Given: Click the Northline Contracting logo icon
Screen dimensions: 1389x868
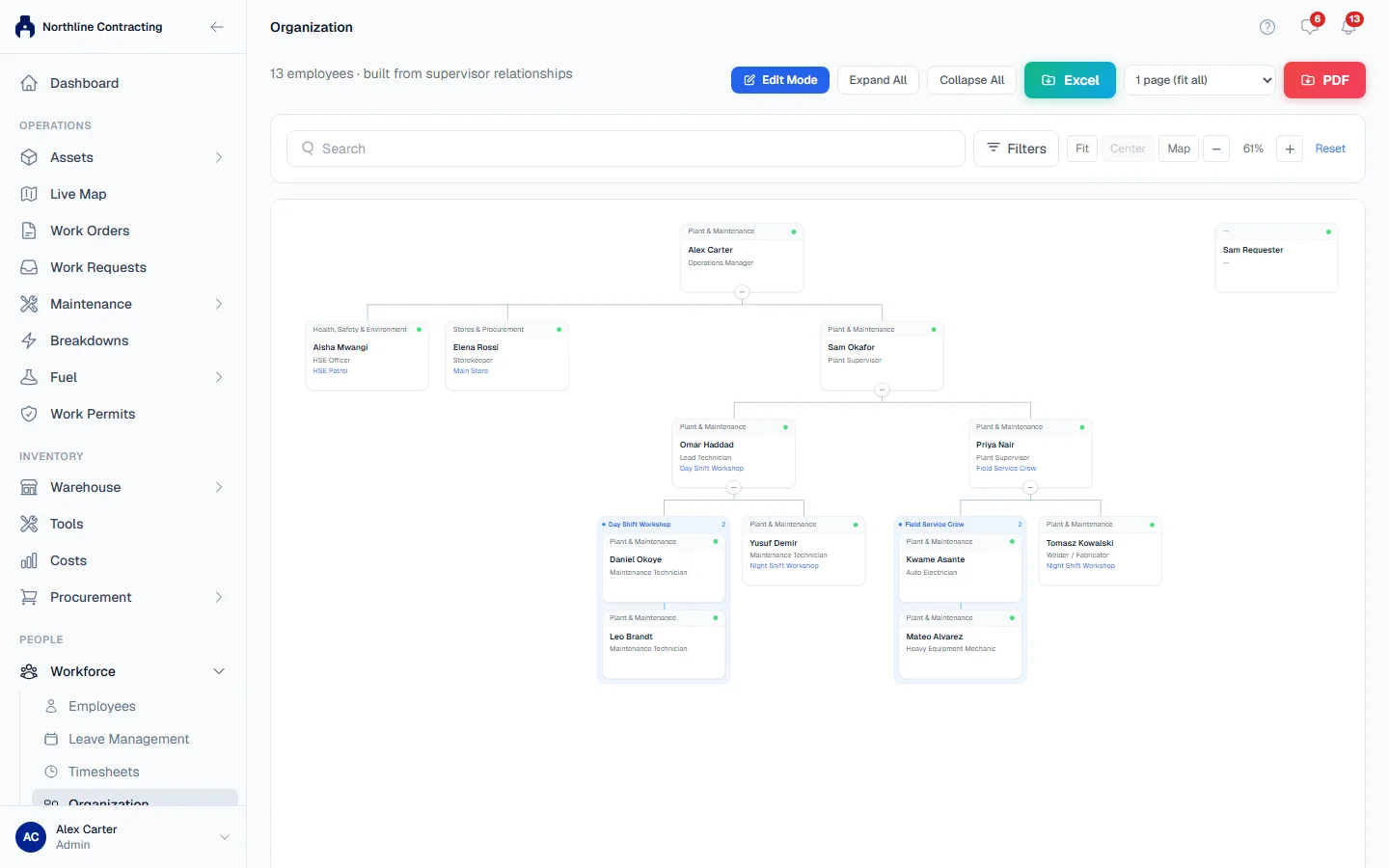Looking at the screenshot, I should [25, 27].
